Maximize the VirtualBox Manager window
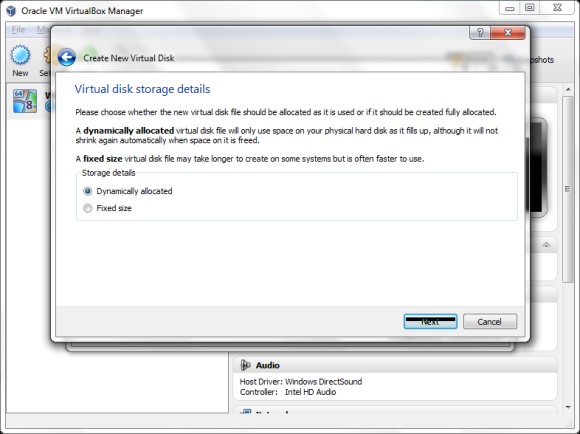This screenshot has height=434, width=580. [530, 8]
